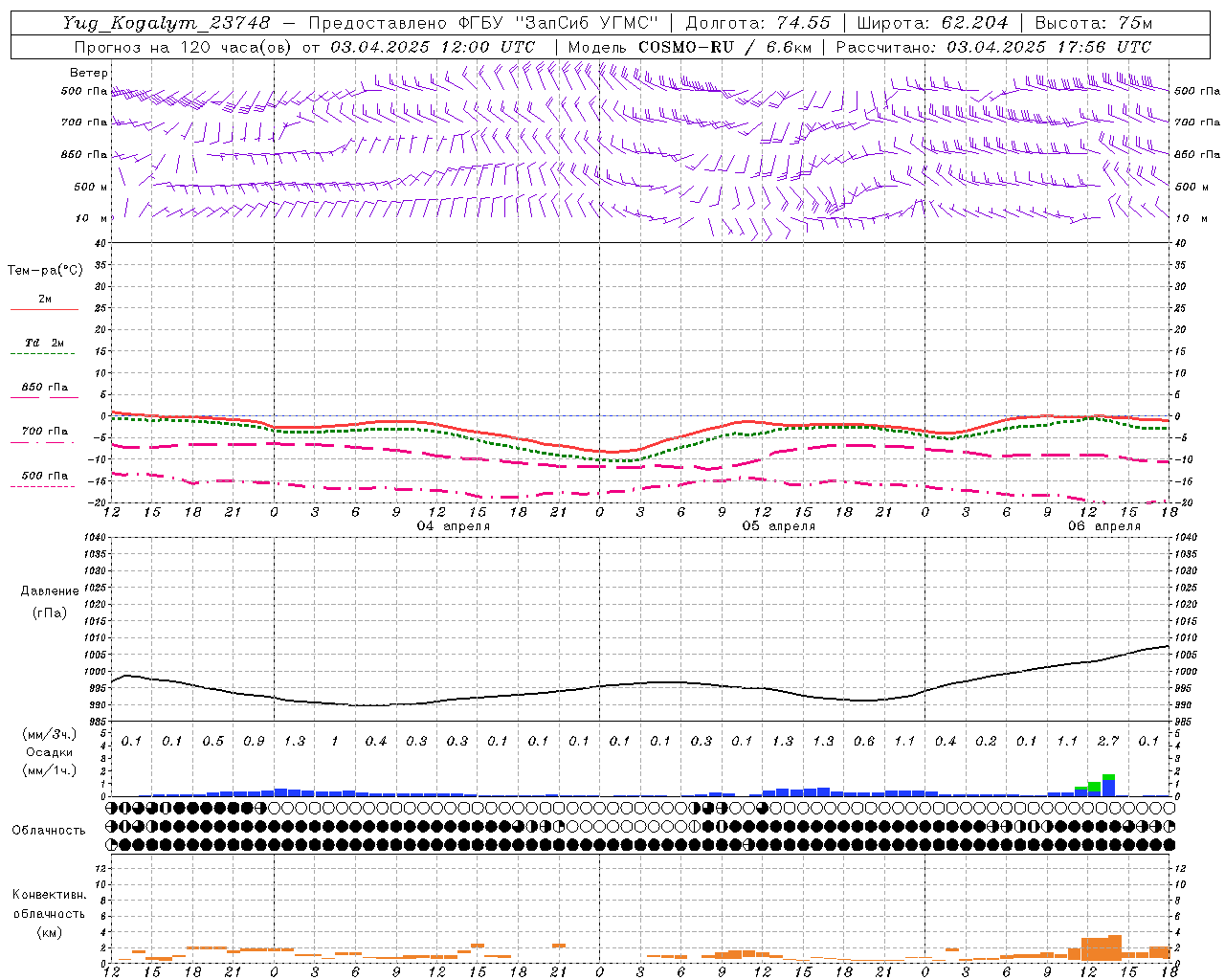Select the Тем-ра(°C) axis title

click(x=45, y=271)
